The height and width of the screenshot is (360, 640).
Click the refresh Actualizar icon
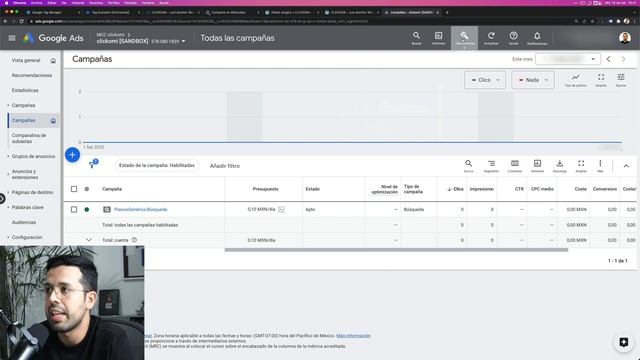pyautogui.click(x=491, y=38)
